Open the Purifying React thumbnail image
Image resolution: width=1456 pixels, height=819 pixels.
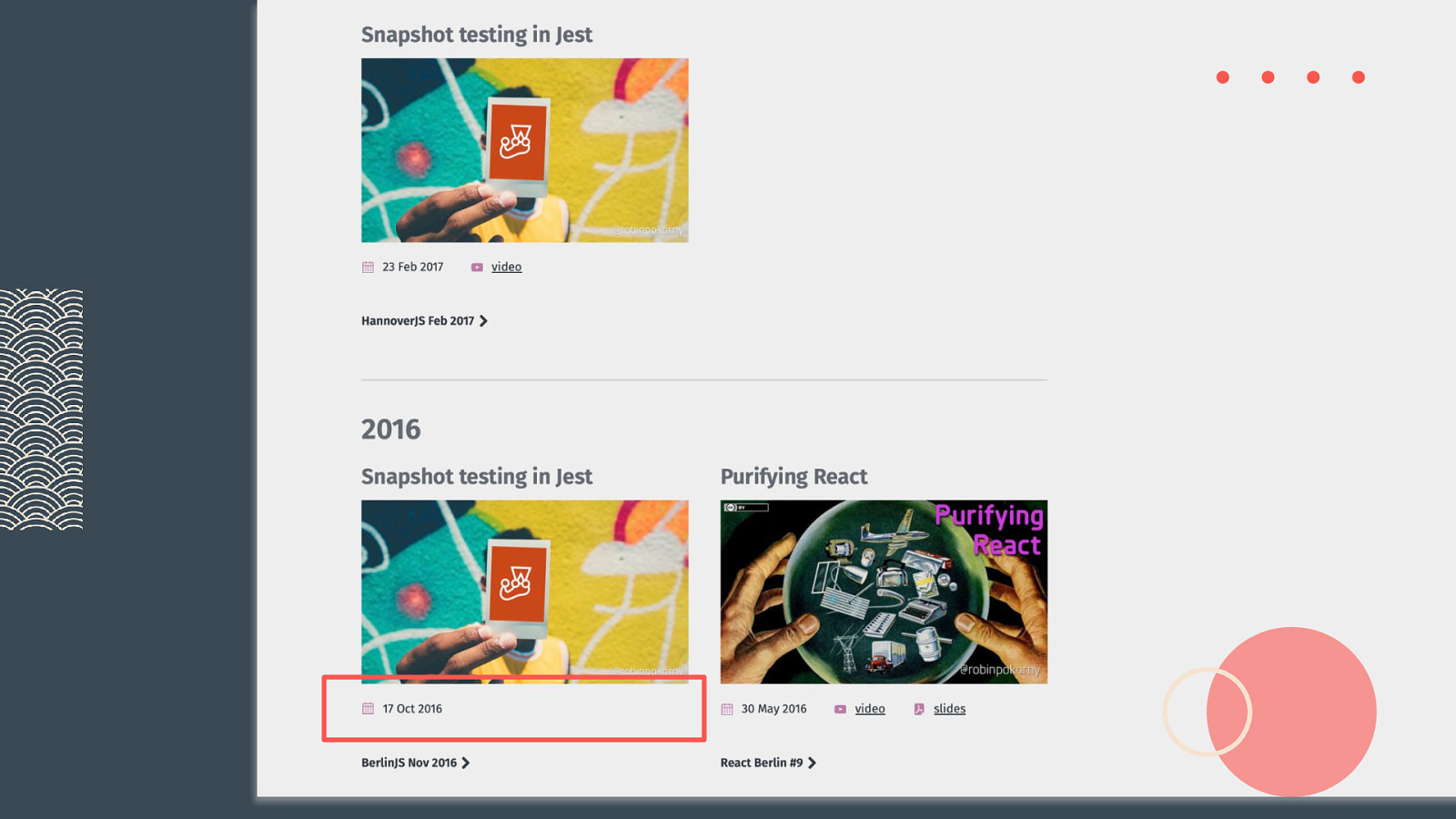884,591
